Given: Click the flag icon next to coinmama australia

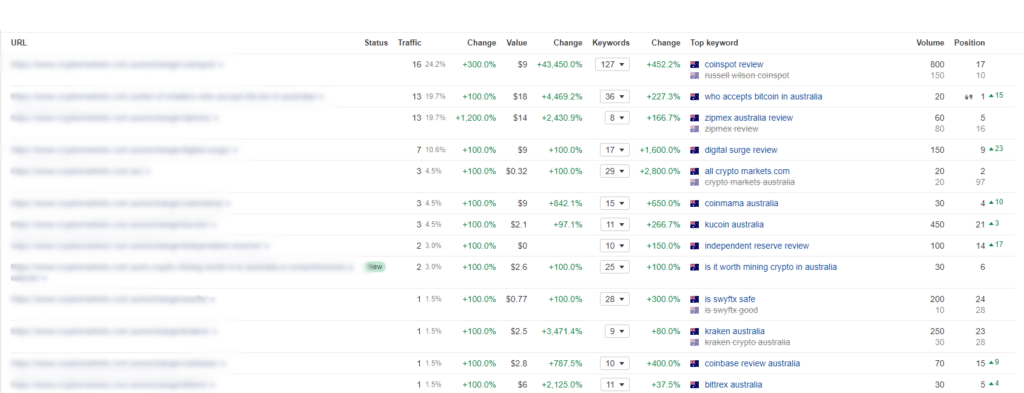Looking at the screenshot, I should (694, 204).
